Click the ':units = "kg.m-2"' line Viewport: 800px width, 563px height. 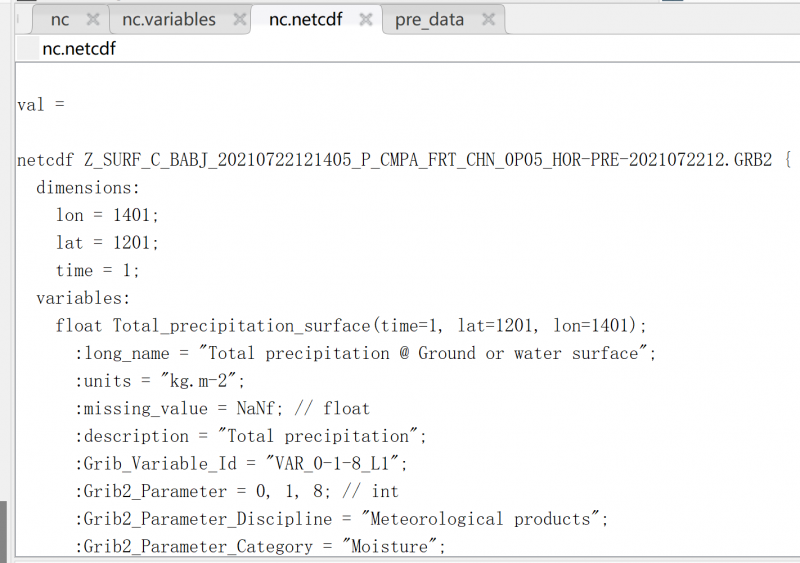pos(160,381)
